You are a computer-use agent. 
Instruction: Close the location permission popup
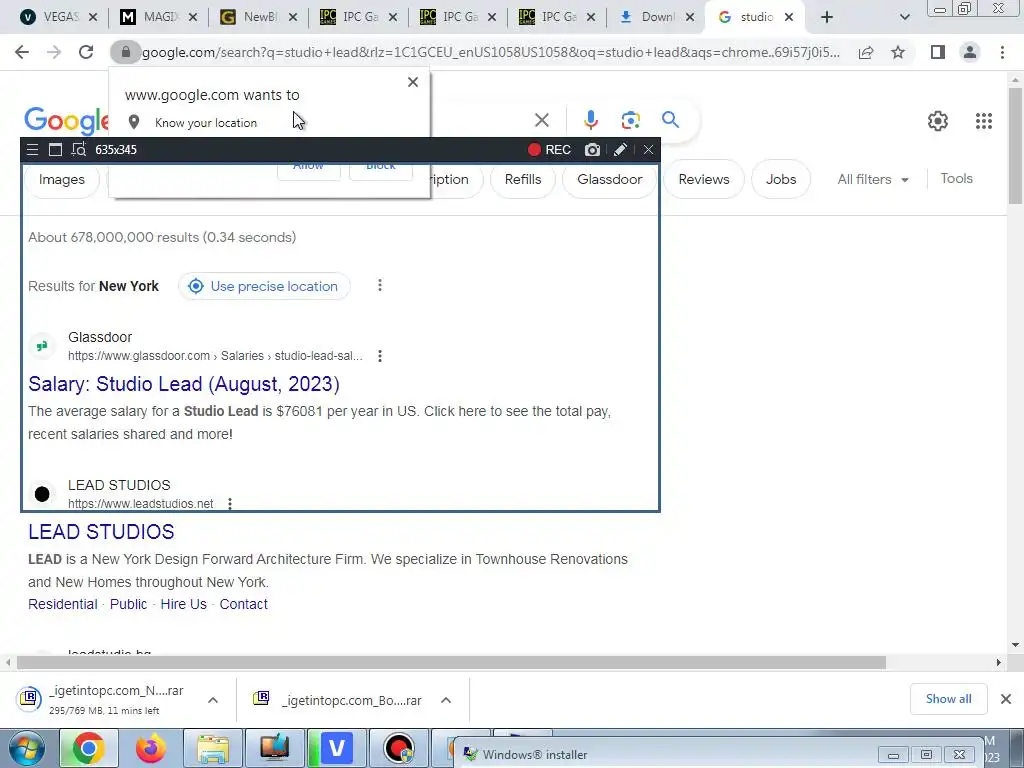coord(413,82)
